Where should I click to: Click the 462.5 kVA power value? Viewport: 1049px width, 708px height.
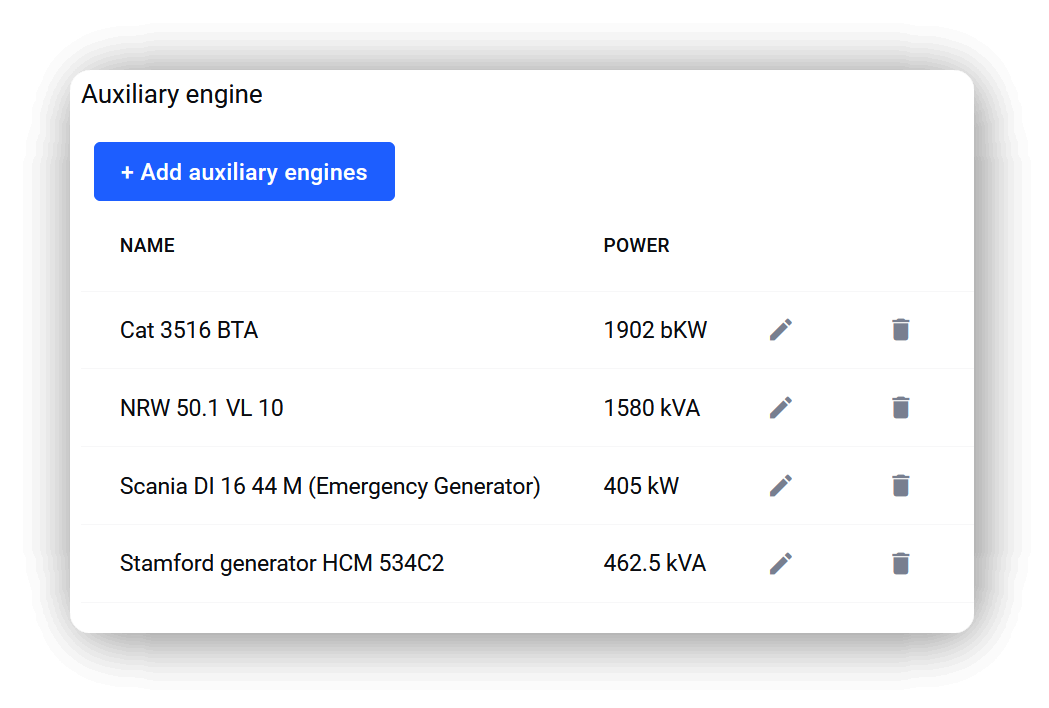point(654,563)
